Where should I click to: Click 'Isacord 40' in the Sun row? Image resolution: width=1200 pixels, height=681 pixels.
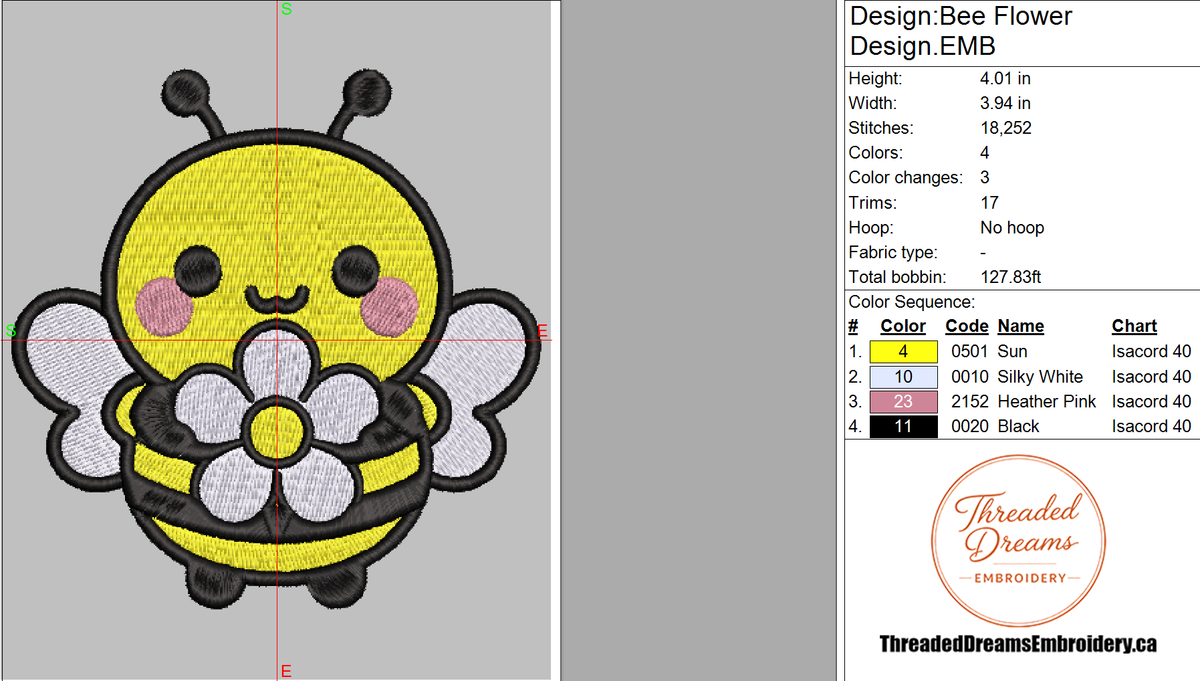pyautogui.click(x=1151, y=352)
